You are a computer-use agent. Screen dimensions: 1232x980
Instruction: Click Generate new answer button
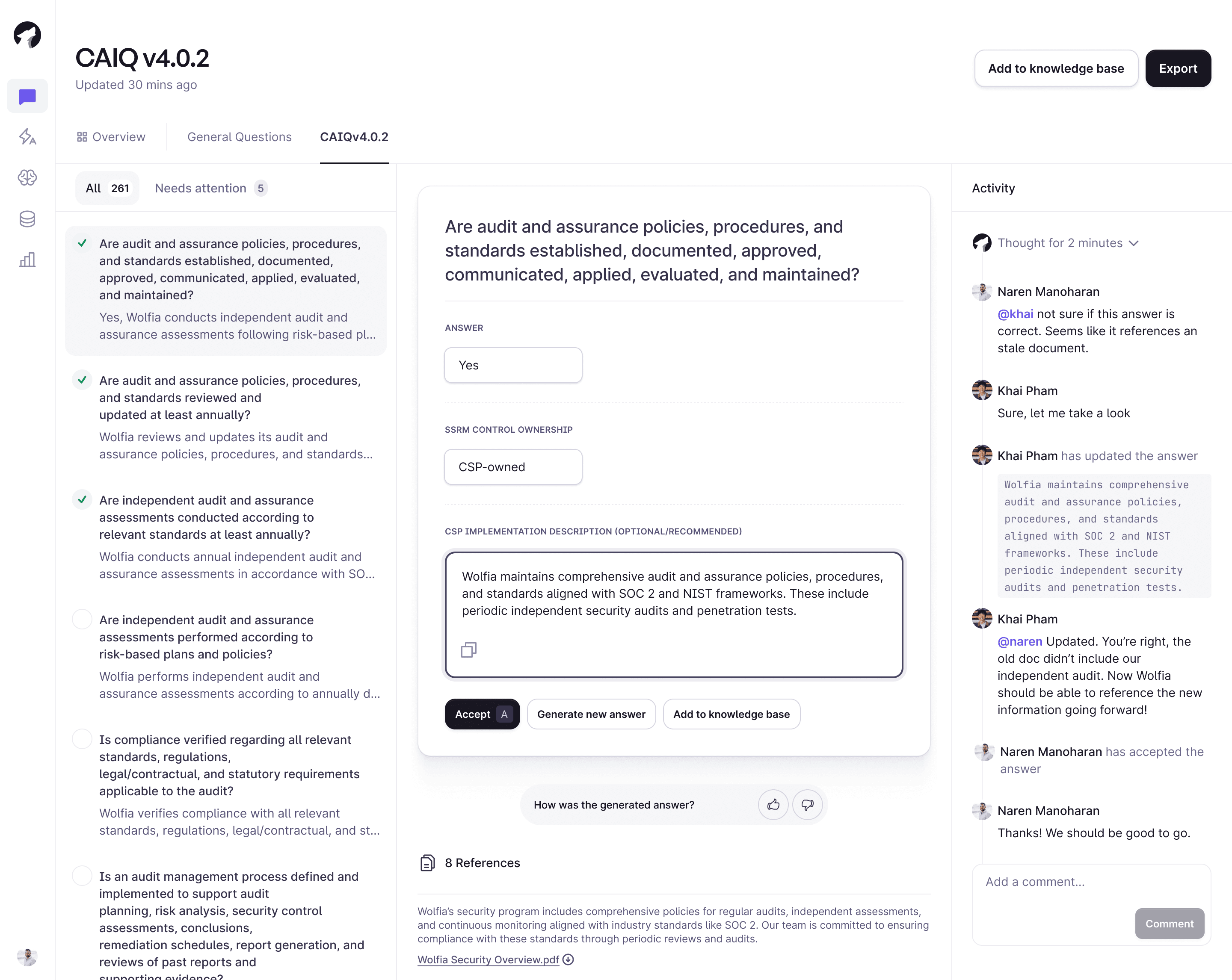(591, 714)
